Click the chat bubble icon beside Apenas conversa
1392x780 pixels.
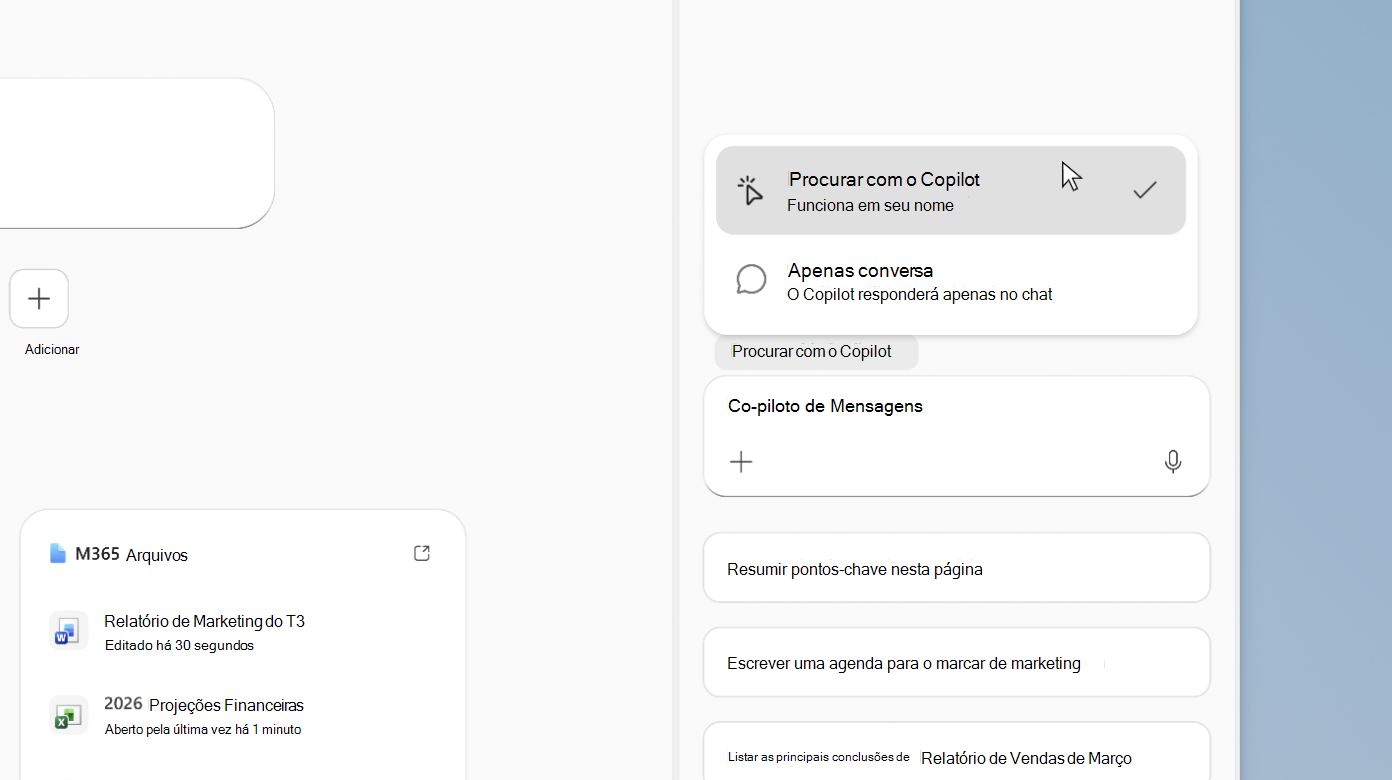pyautogui.click(x=751, y=280)
